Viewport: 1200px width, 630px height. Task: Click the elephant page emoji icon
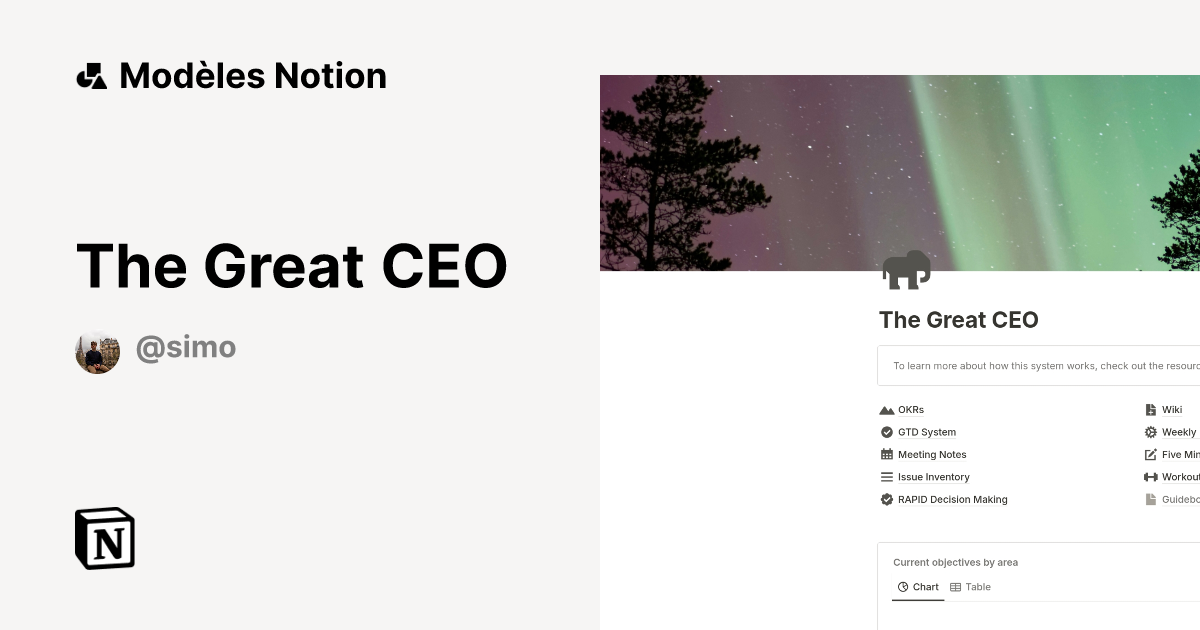click(905, 269)
